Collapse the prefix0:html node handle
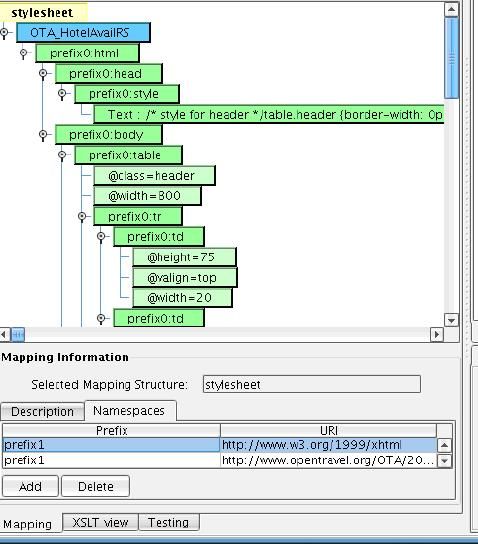The height and width of the screenshot is (544, 478). [x=24, y=53]
